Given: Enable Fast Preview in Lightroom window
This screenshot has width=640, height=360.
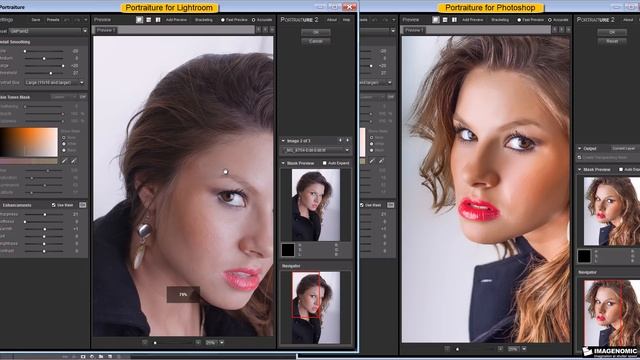Looking at the screenshot, I should click(x=223, y=20).
